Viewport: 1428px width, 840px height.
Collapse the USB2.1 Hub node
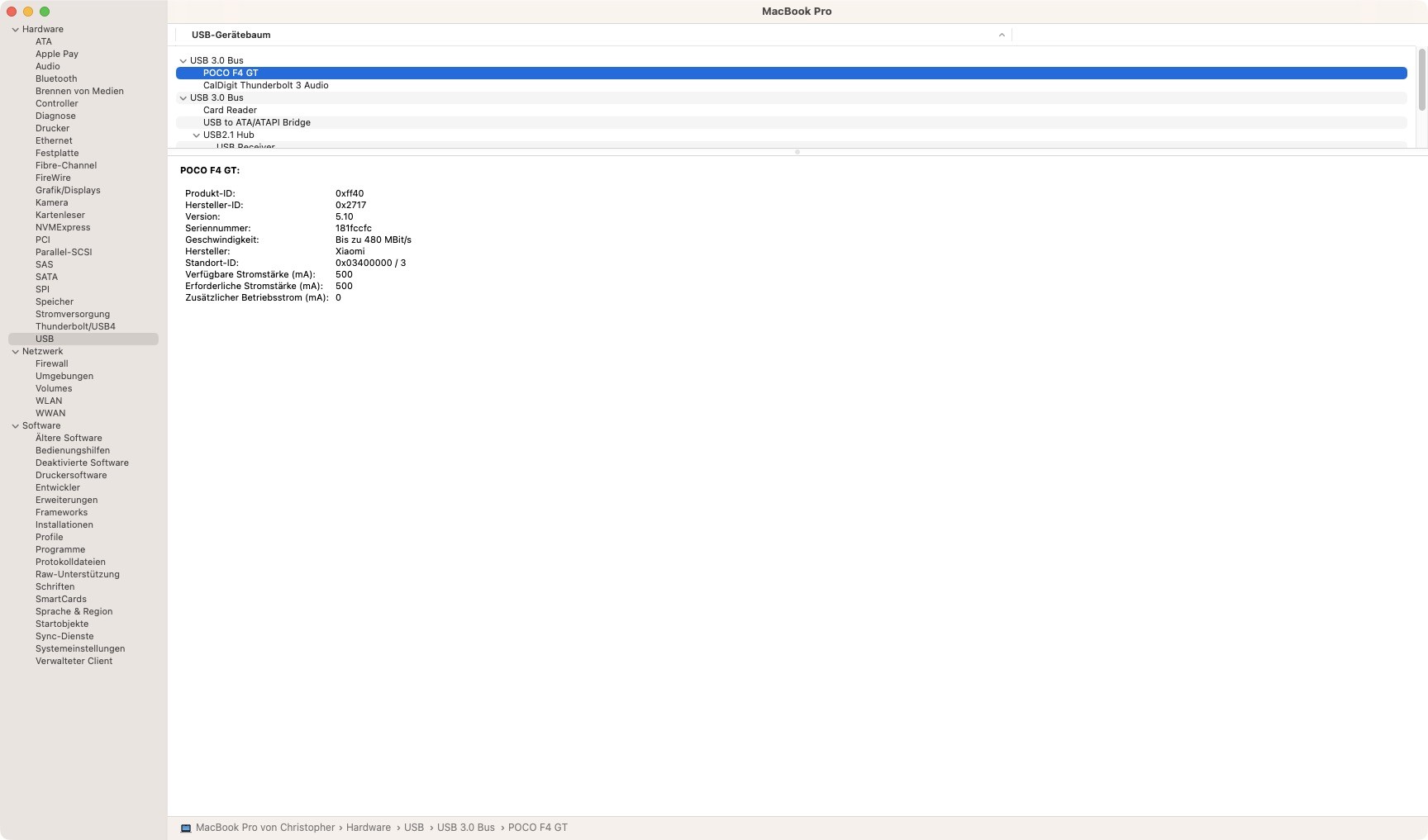(x=197, y=135)
